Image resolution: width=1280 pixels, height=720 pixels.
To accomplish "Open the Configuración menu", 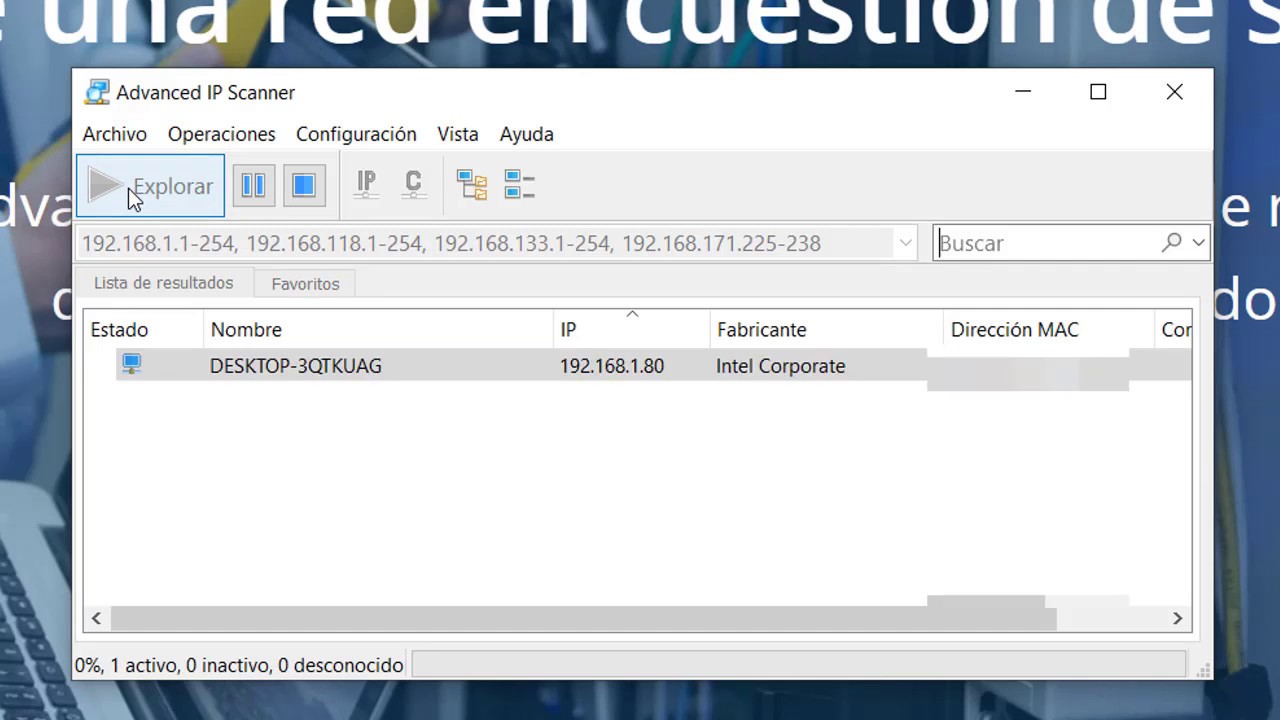I will click(356, 134).
